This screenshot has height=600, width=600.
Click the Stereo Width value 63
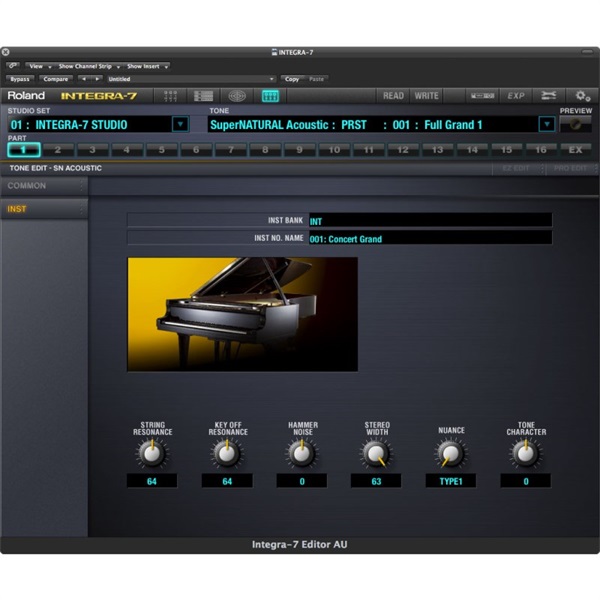[376, 481]
